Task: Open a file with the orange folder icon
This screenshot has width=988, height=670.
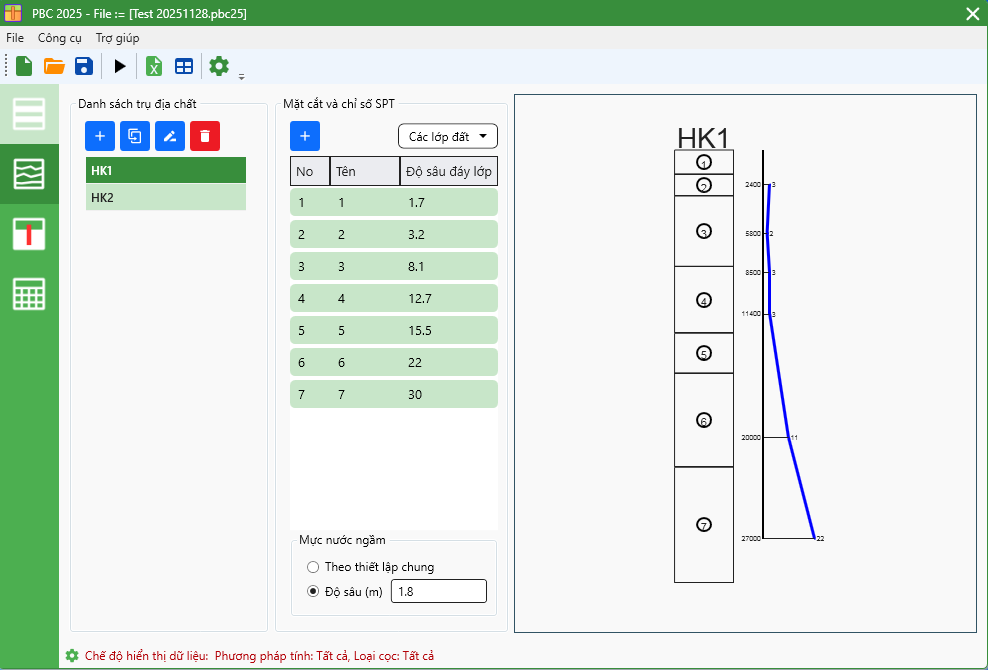Action: [54, 67]
